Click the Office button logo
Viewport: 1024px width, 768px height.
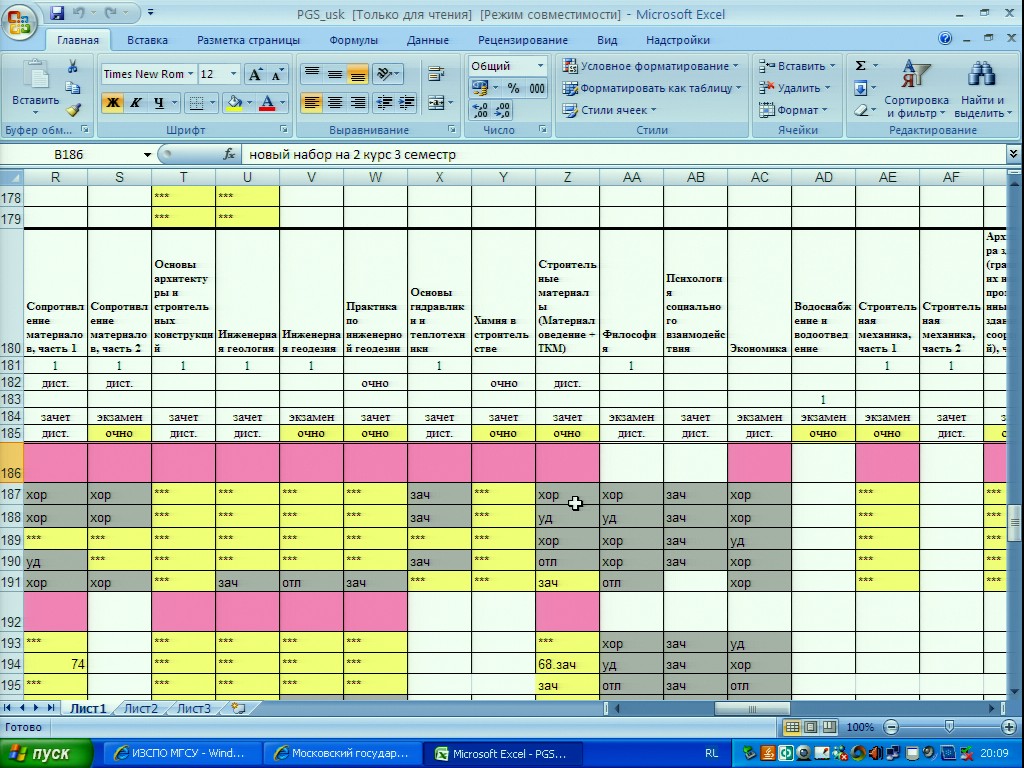tap(19, 22)
